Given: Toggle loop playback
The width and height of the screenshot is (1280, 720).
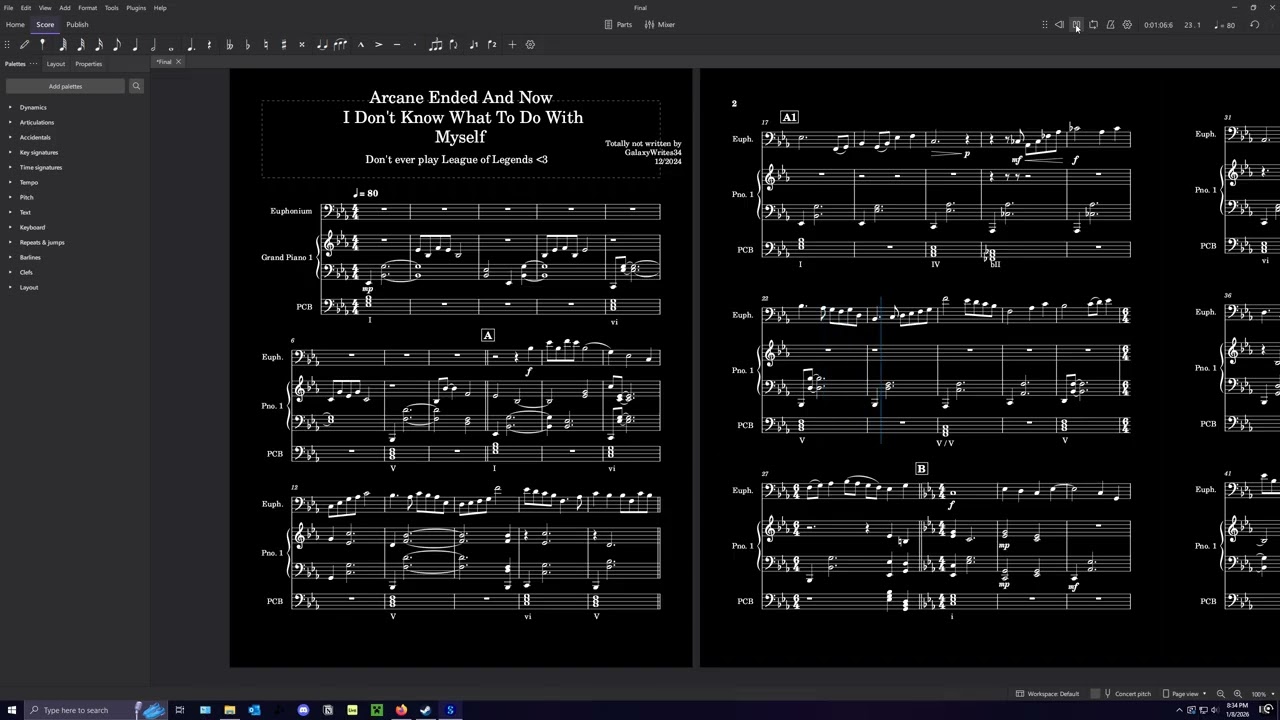Looking at the screenshot, I should pyautogui.click(x=1093, y=25).
